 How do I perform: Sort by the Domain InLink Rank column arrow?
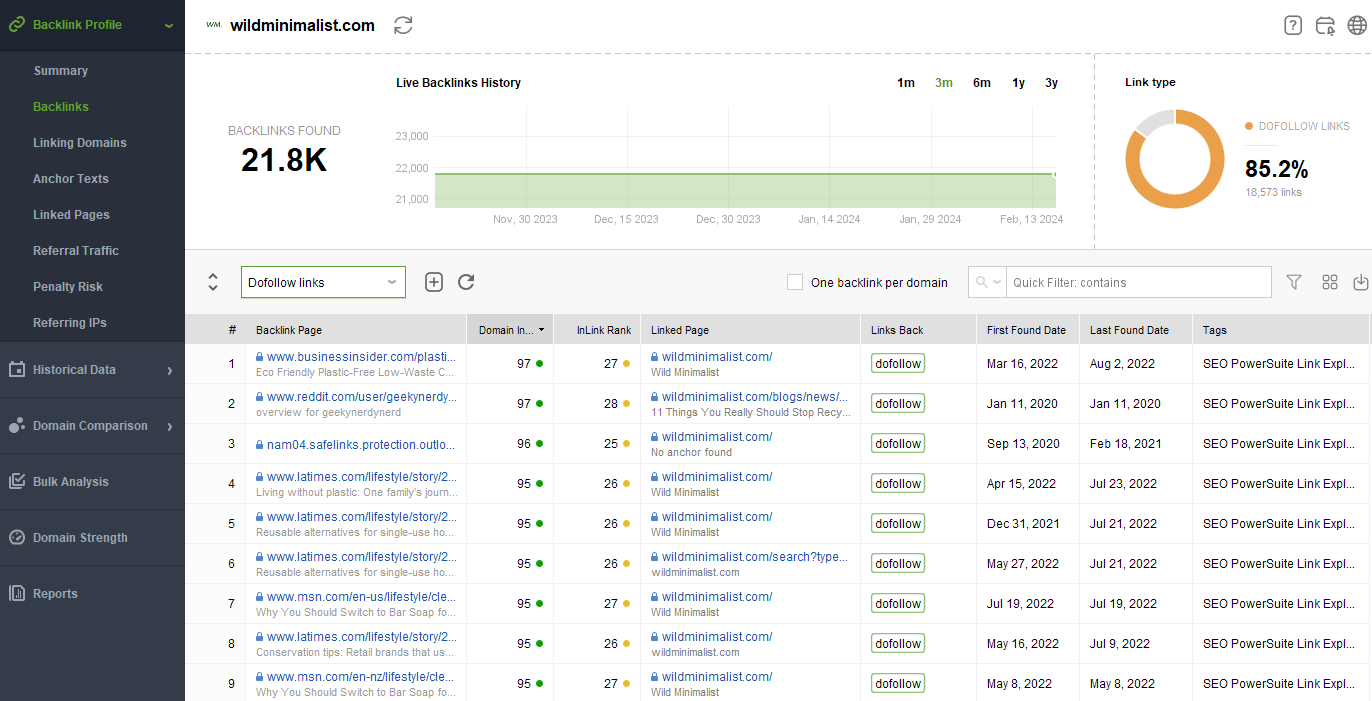coord(542,330)
